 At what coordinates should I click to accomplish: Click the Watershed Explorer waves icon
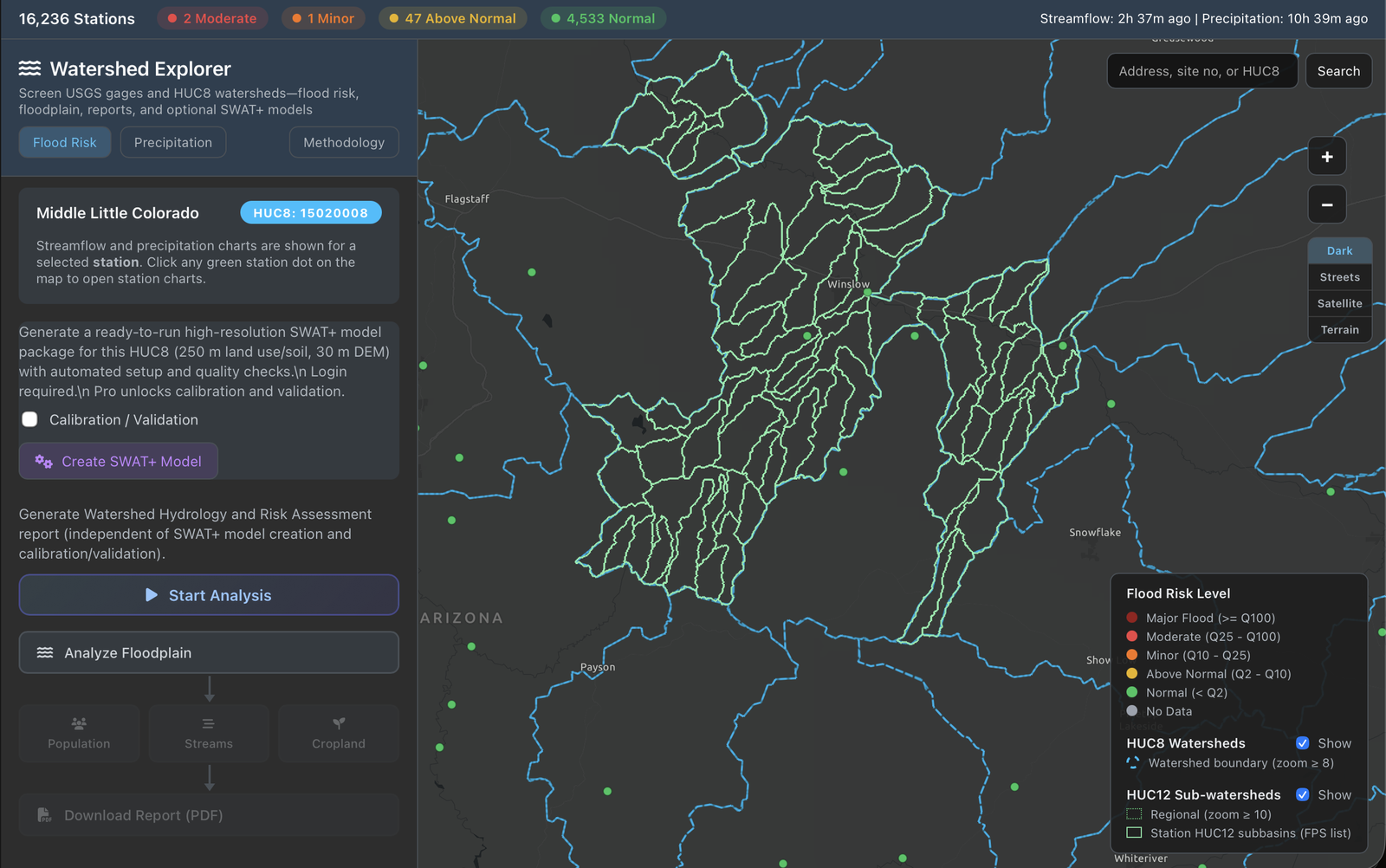coord(29,68)
